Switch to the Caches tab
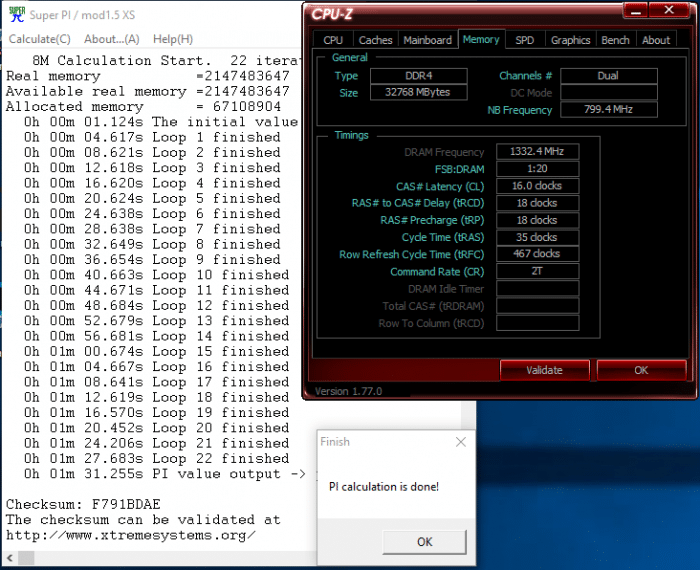700x570 pixels. pyautogui.click(x=375, y=40)
